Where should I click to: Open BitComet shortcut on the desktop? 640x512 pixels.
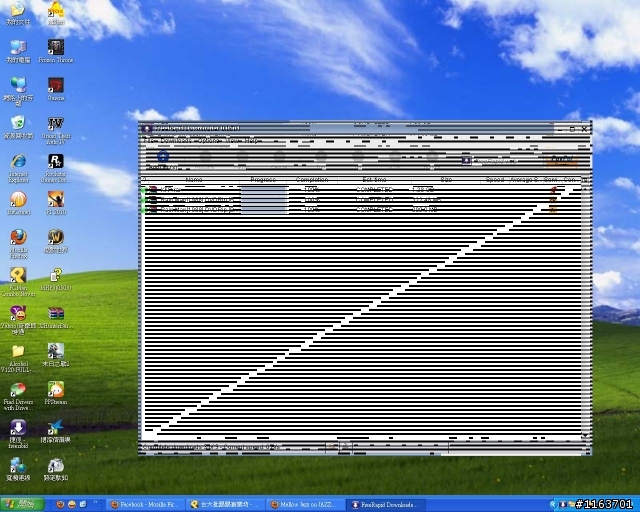[18, 203]
